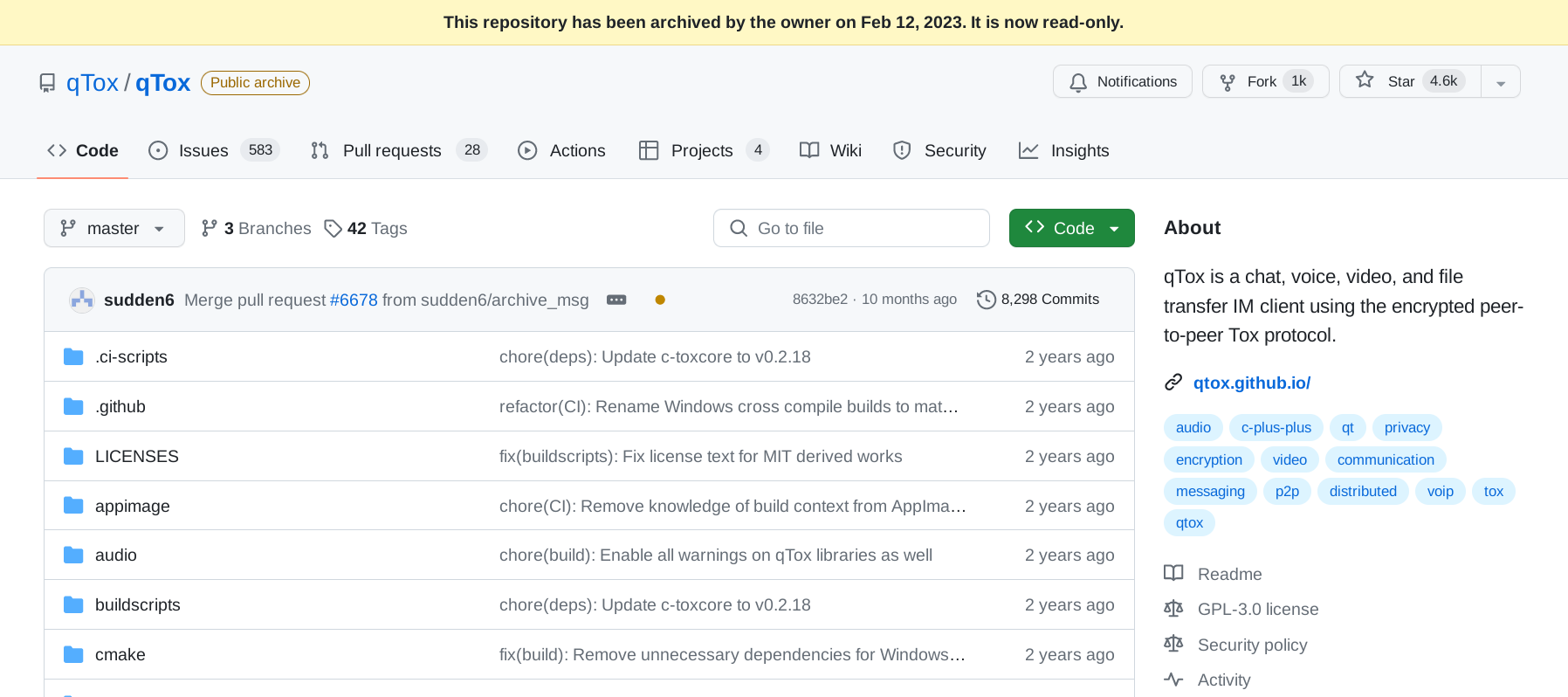View the Insights tab

coord(1063,150)
